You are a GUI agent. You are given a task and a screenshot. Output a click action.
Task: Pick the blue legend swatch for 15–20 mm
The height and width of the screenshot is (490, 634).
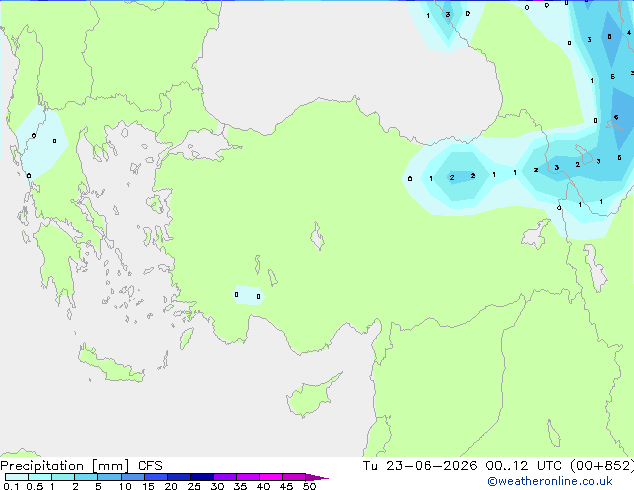pos(156,477)
